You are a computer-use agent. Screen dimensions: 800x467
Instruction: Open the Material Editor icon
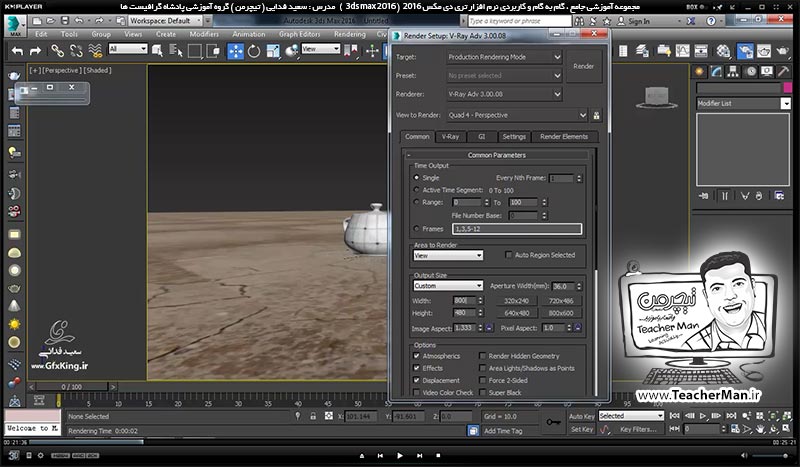pyautogui.click(x=723, y=51)
